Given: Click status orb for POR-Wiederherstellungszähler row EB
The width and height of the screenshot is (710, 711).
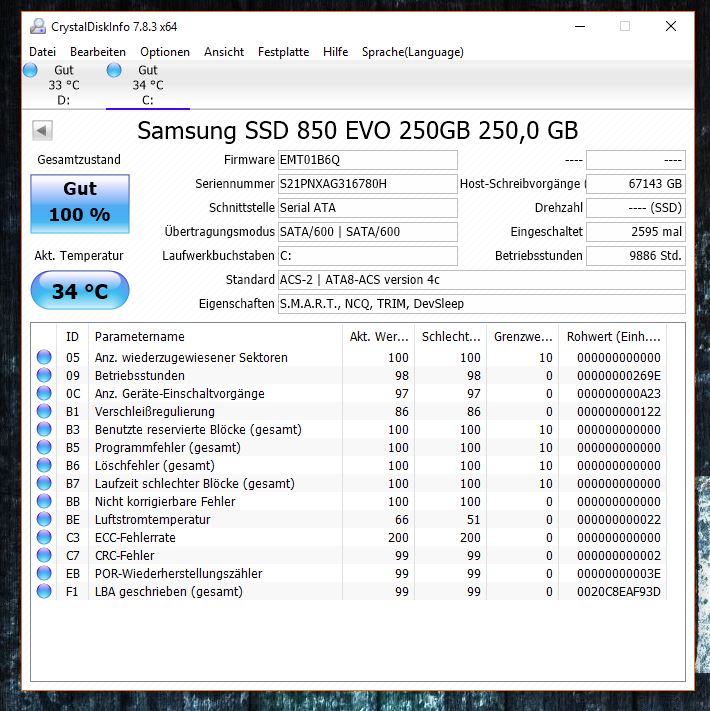Looking at the screenshot, I should pos(44,573).
